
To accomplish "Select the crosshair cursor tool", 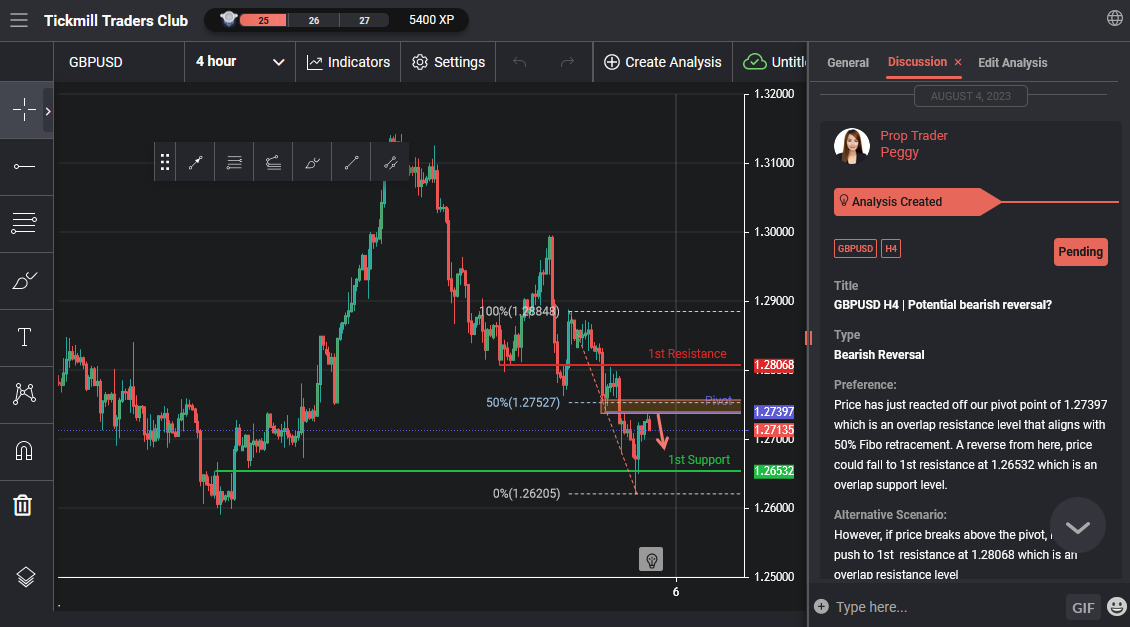I will coord(24,110).
